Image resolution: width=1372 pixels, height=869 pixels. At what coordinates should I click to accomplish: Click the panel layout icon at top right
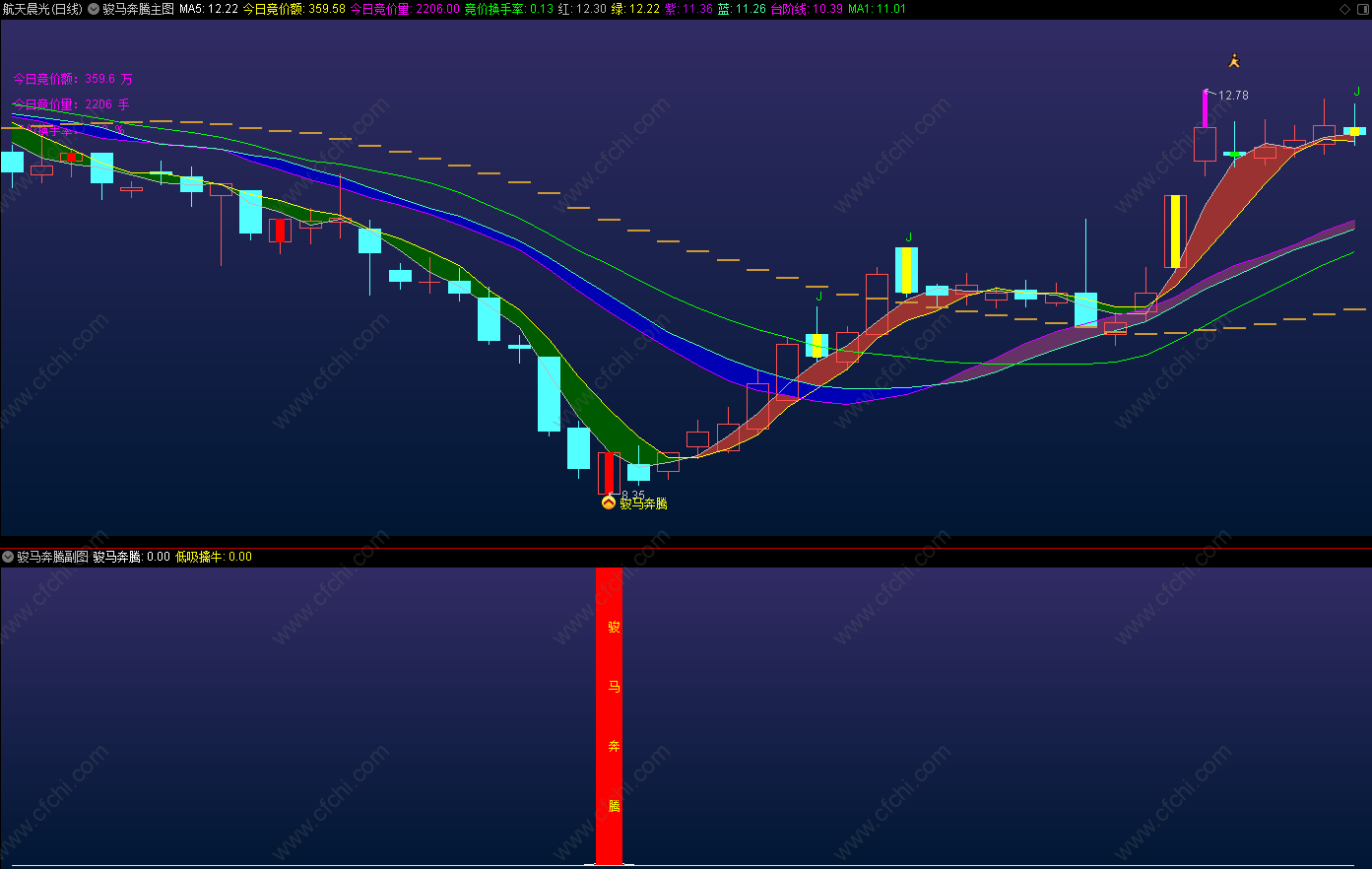pyautogui.click(x=1362, y=9)
